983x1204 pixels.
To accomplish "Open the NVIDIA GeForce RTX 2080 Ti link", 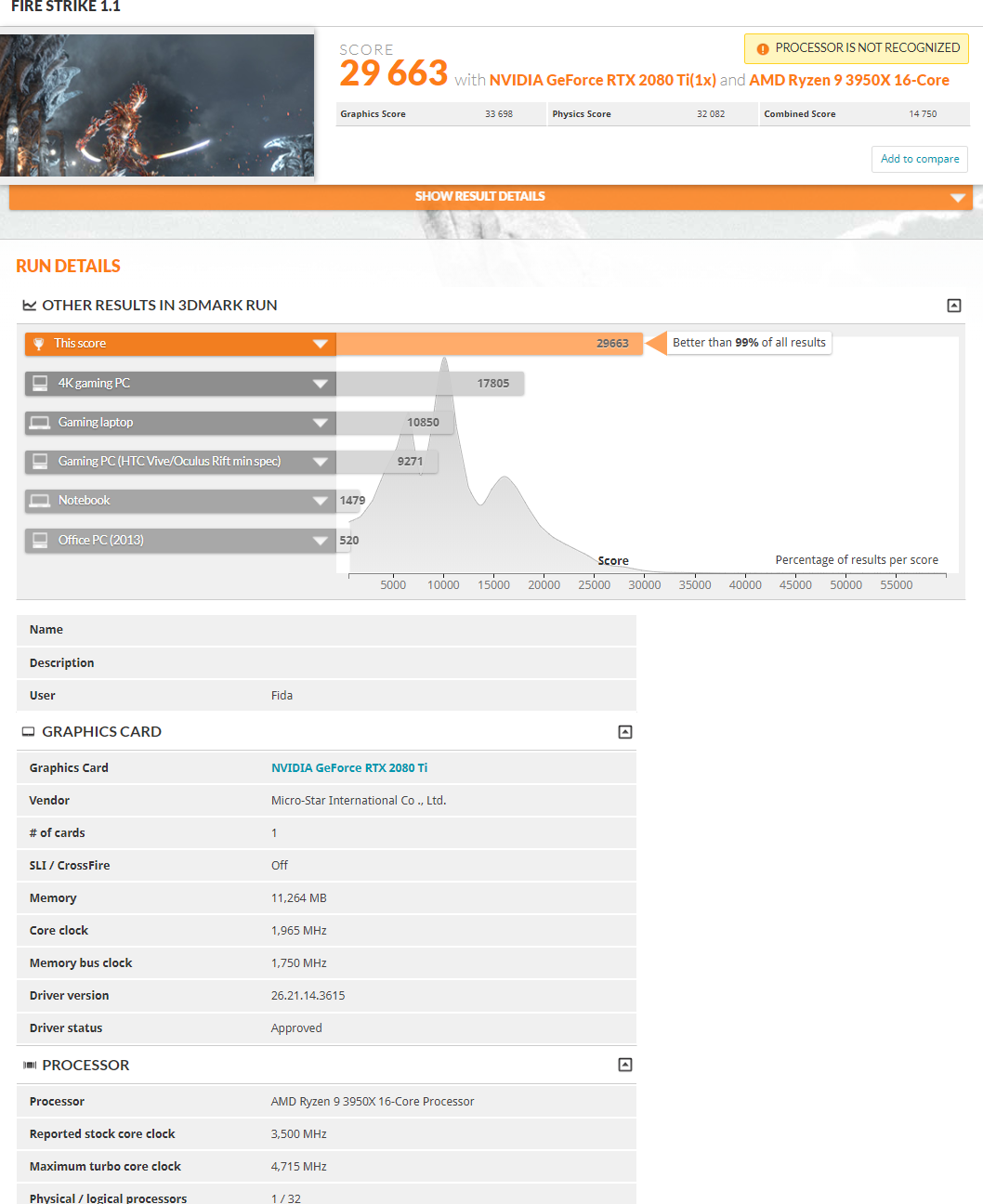I will (349, 767).
